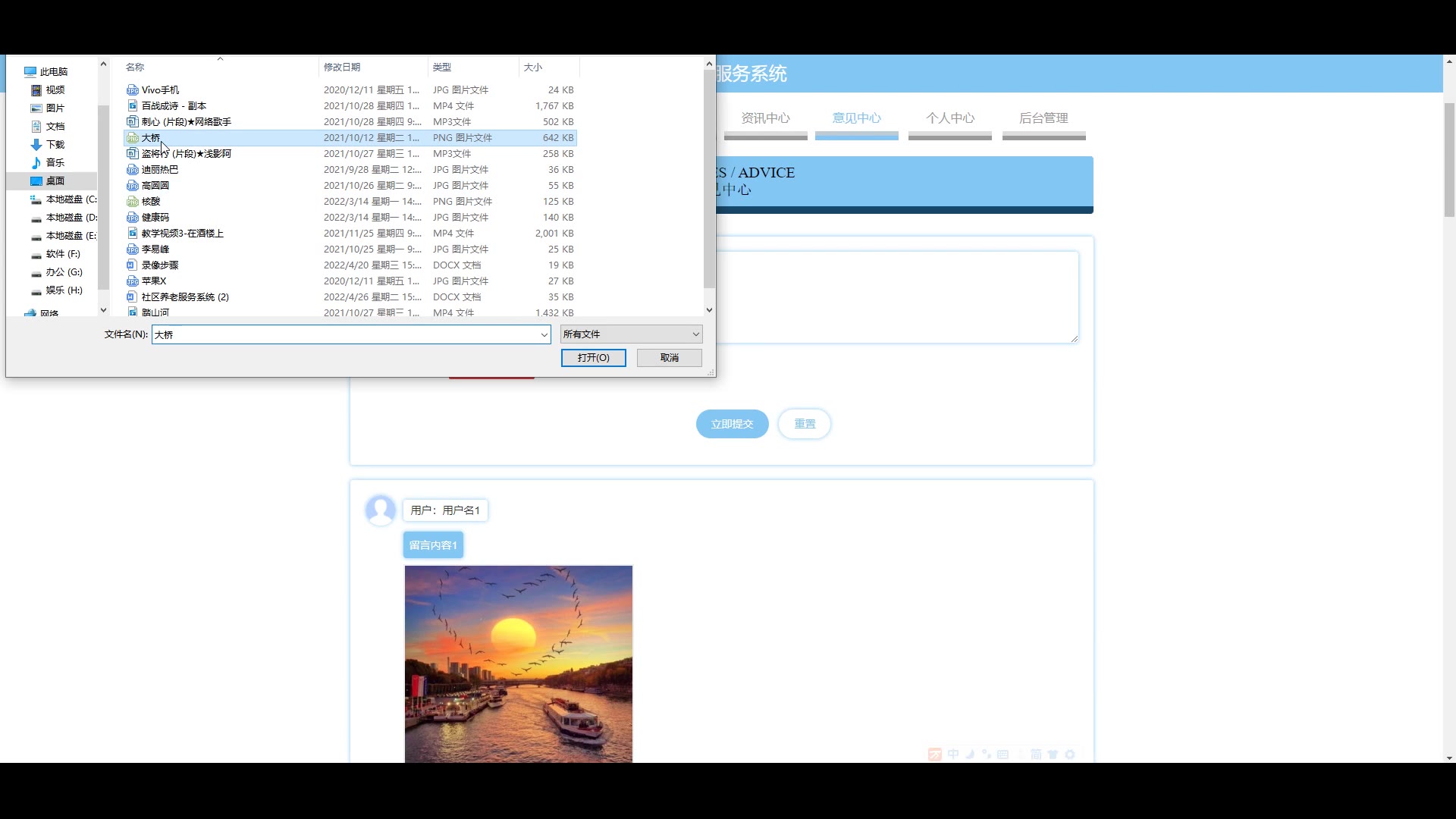Open the 后台管理 tab
This screenshot has width=1456, height=819.
(x=1043, y=118)
